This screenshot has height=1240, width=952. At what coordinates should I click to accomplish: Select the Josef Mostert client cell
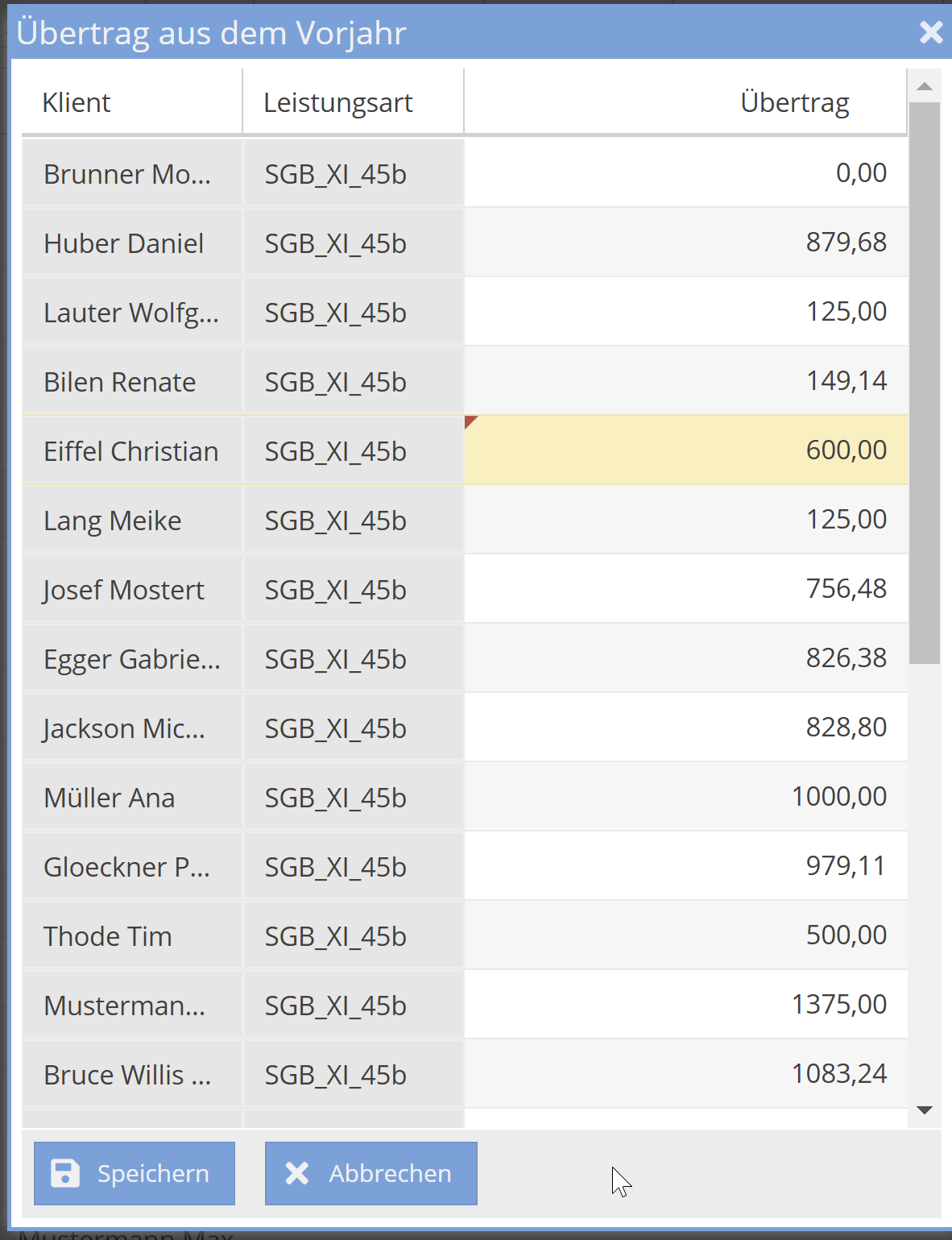coord(124,590)
